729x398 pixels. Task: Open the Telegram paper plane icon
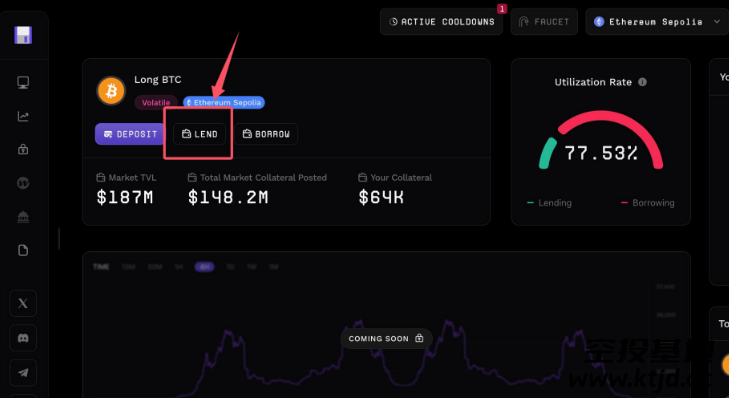[23, 372]
